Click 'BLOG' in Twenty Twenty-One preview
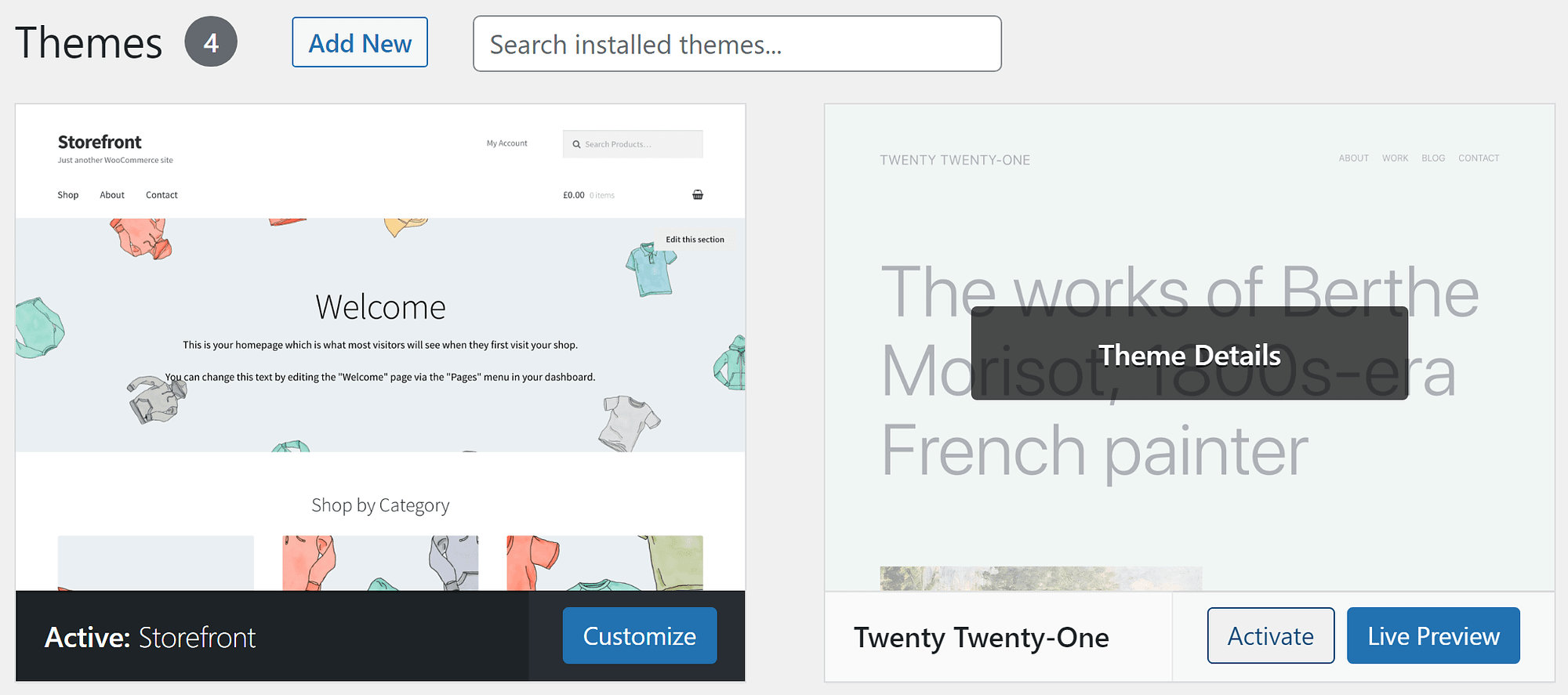This screenshot has width=1568, height=695. tap(1433, 158)
